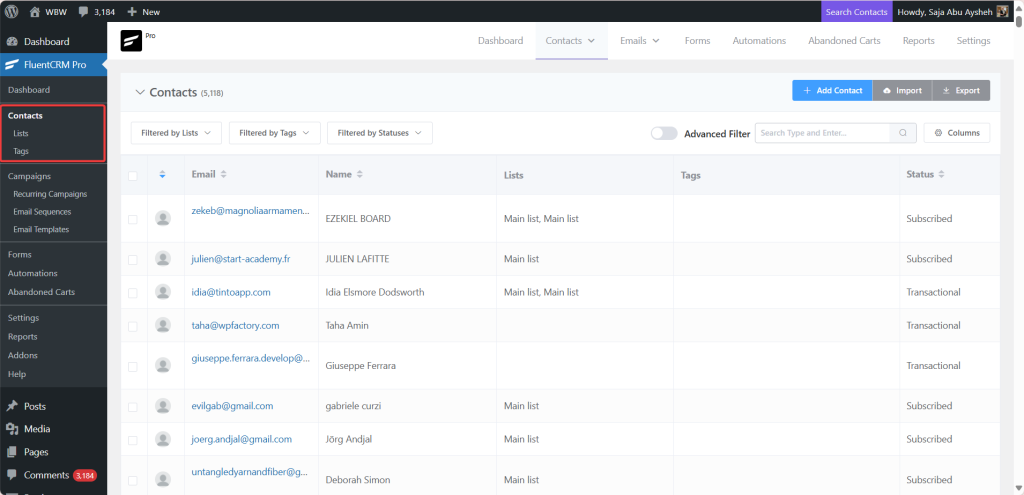Open the Columns settings button
The height and width of the screenshot is (495, 1024).
point(957,133)
